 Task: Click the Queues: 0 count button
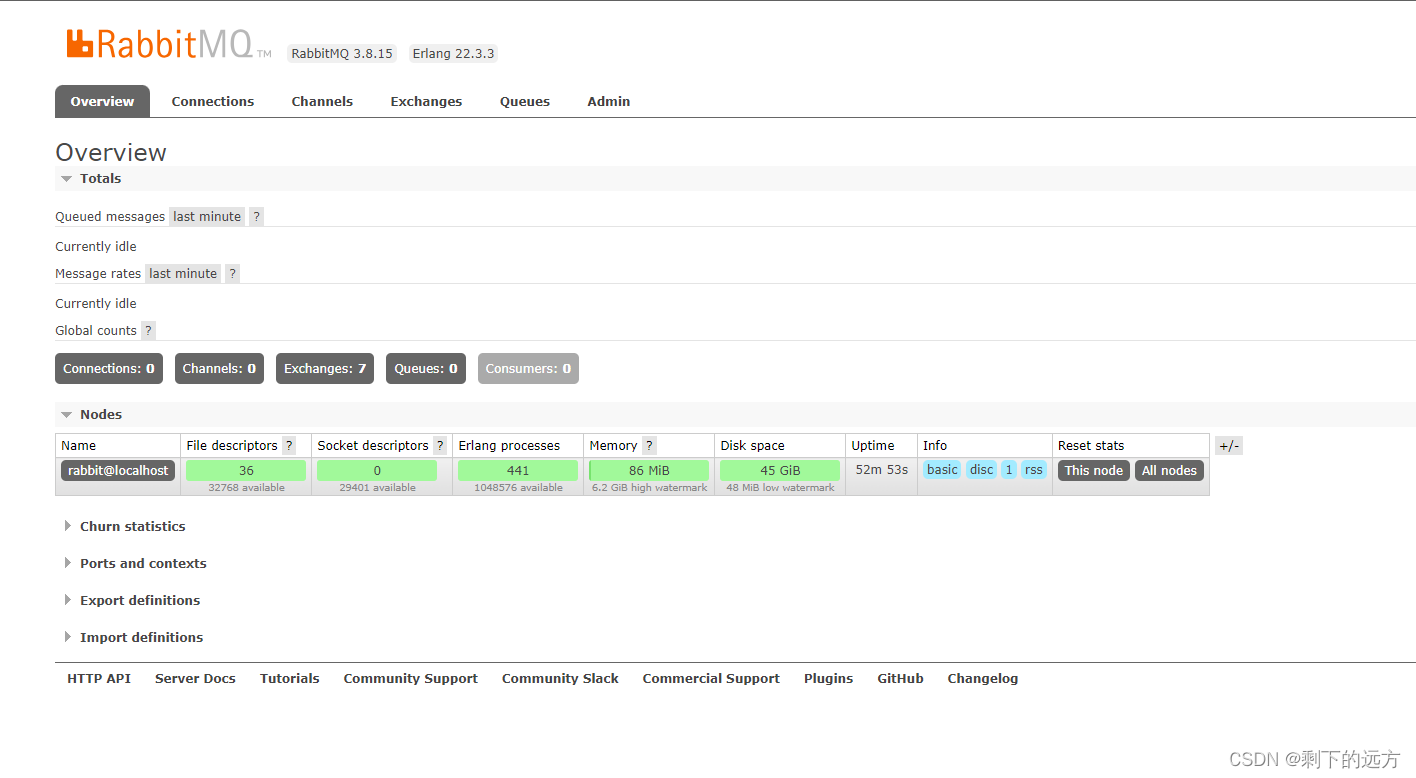(426, 368)
